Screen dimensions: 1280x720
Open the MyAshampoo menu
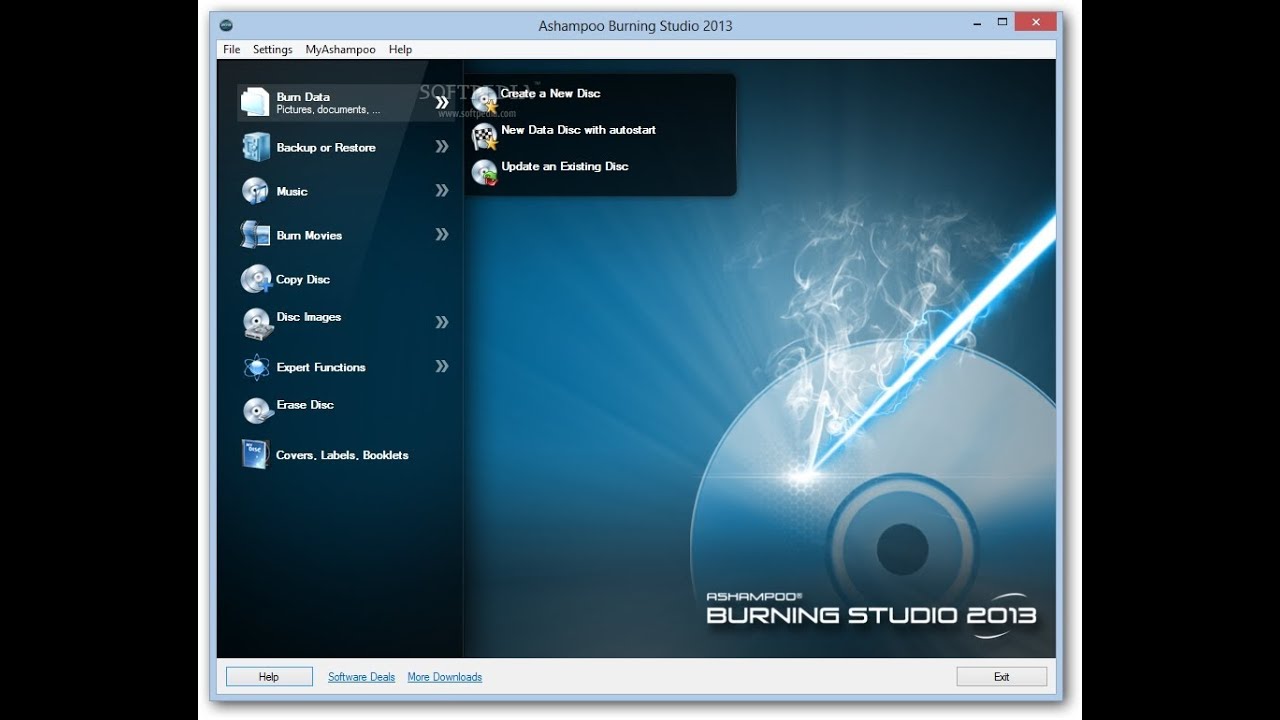coord(340,49)
